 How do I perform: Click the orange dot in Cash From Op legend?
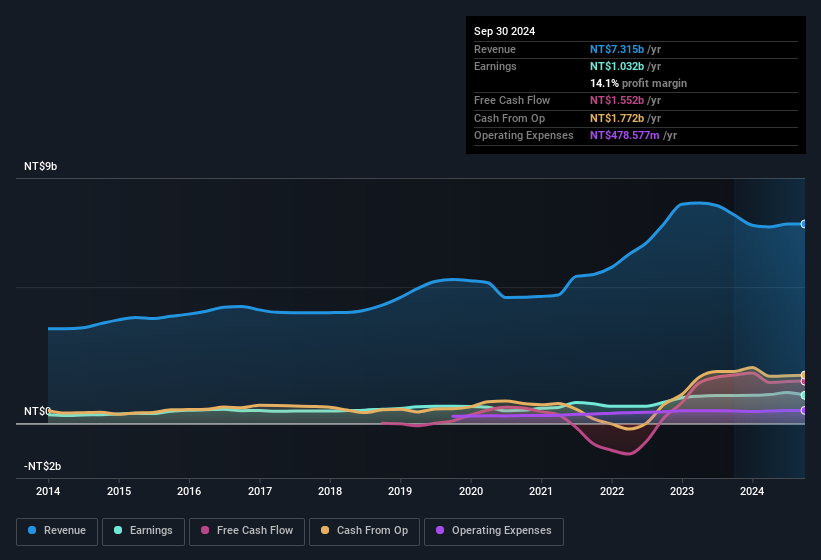click(325, 530)
